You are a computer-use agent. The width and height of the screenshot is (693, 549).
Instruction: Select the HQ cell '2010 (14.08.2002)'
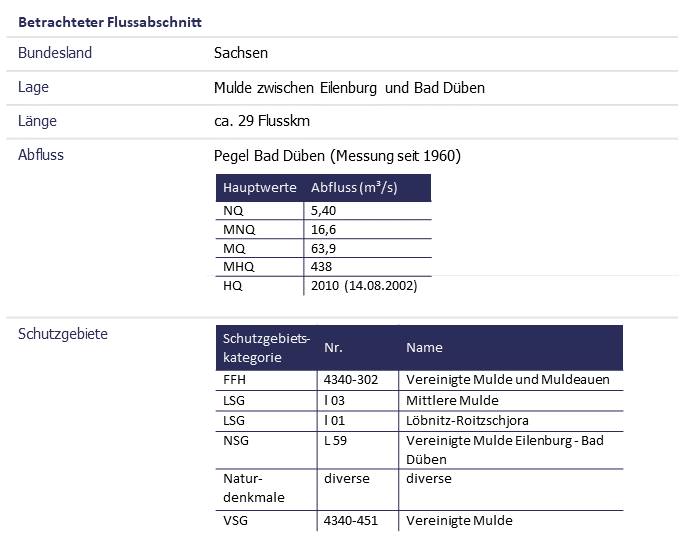364,285
